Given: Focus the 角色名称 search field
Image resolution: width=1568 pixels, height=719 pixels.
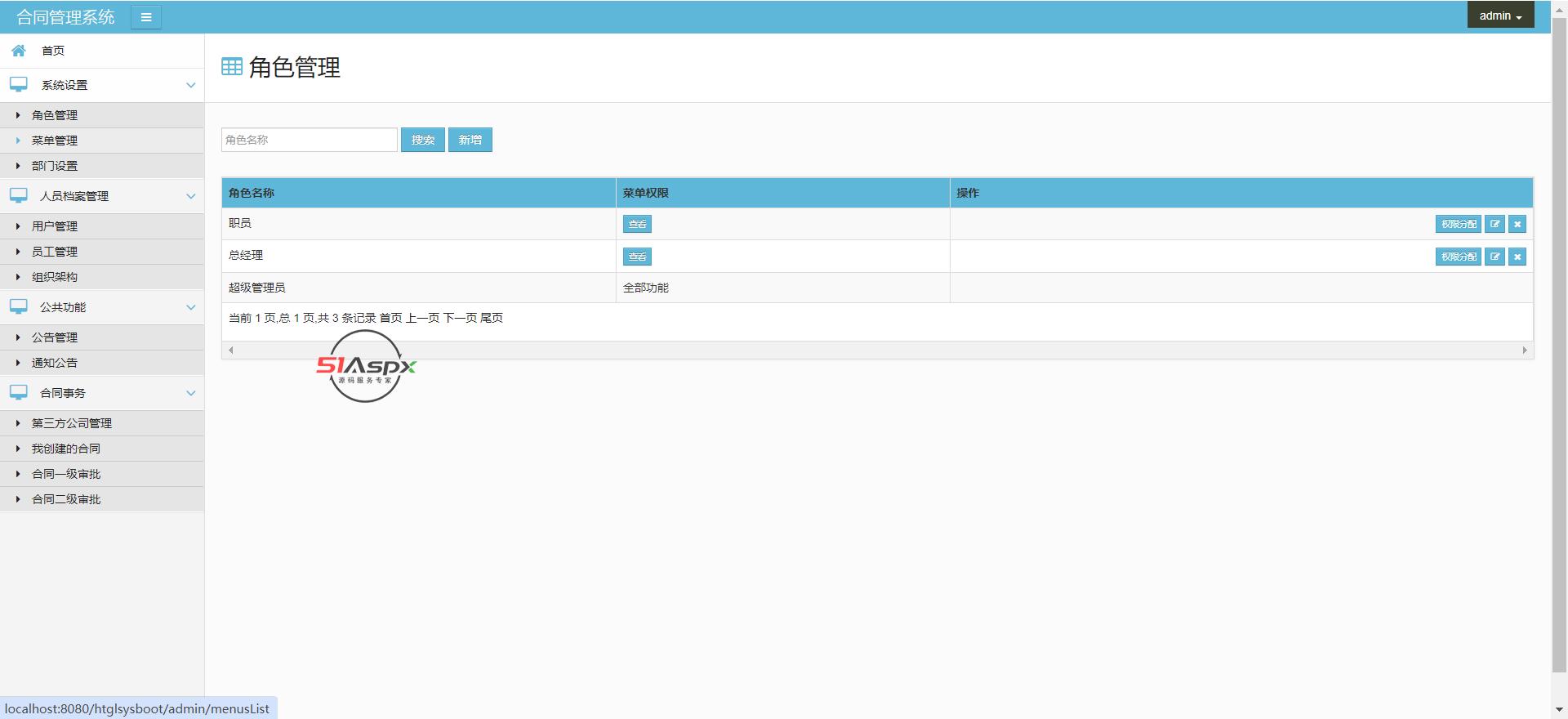Looking at the screenshot, I should (310, 140).
